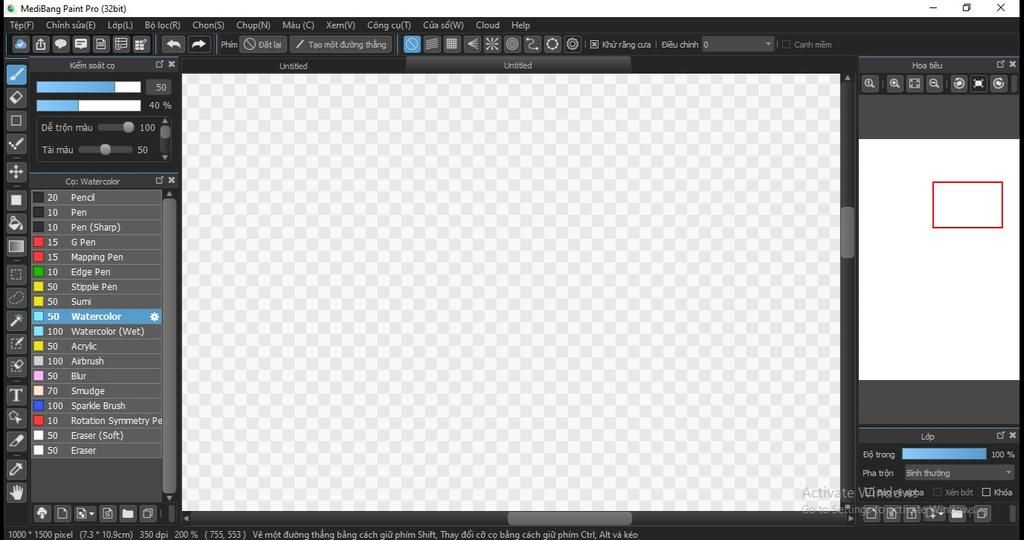
Task: Click the Undo arrow in the toolbar
Action: pyautogui.click(x=173, y=44)
